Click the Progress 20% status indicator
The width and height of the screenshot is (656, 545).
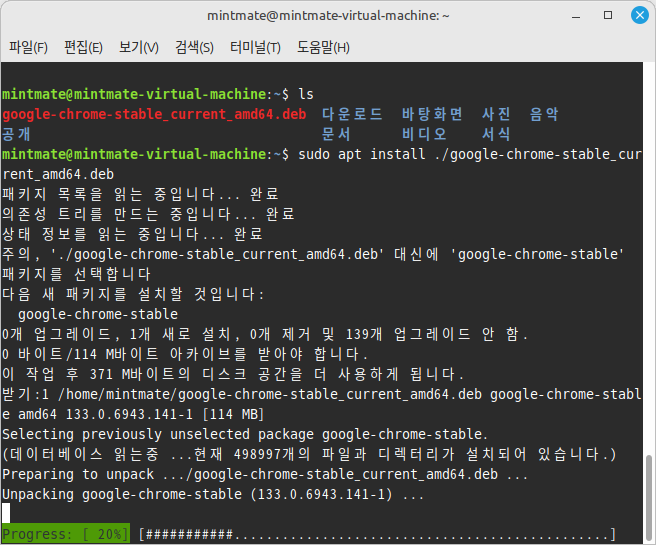(66, 534)
